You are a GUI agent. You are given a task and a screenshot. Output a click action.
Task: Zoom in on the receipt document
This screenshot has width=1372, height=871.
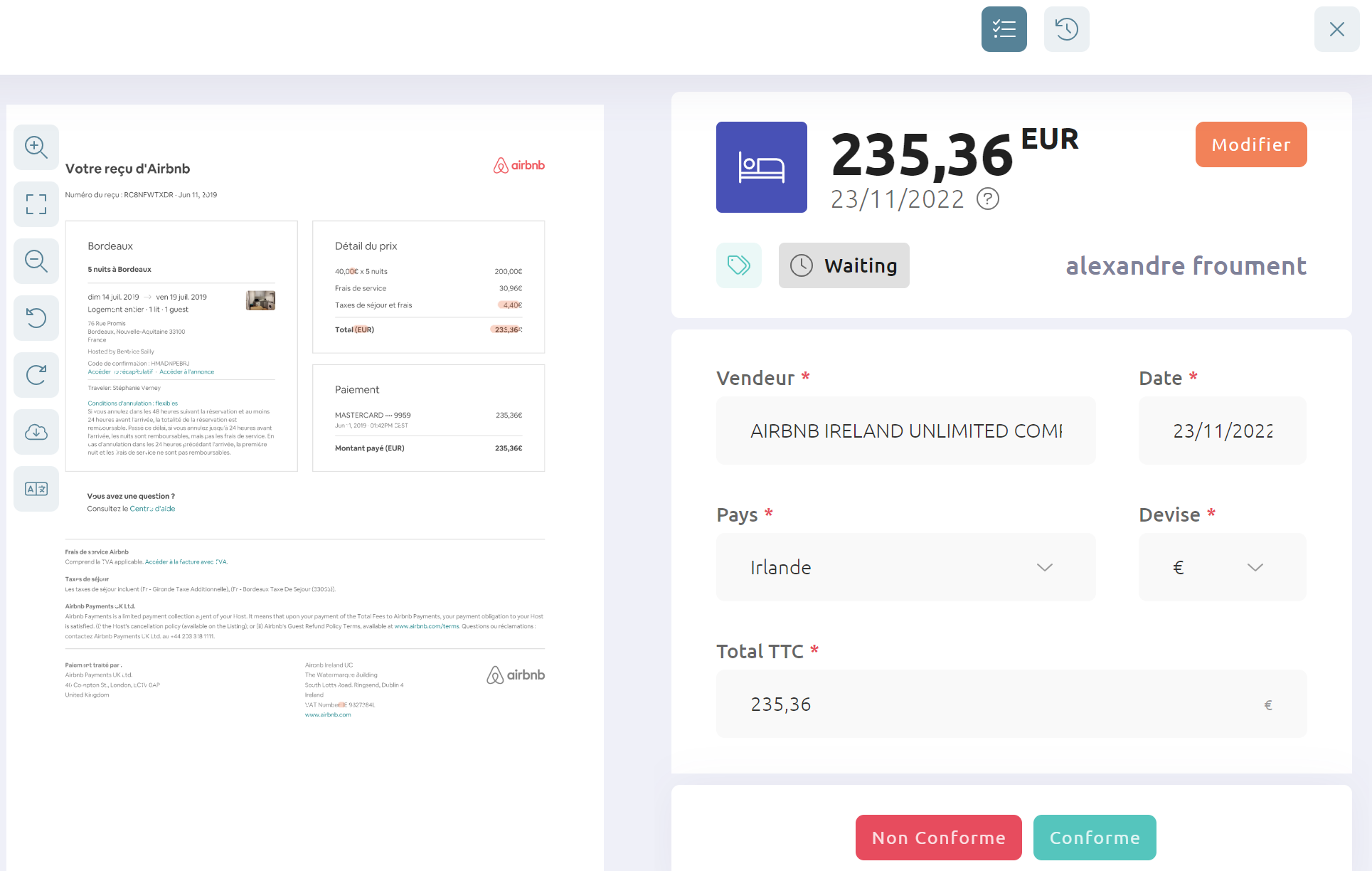click(x=36, y=147)
